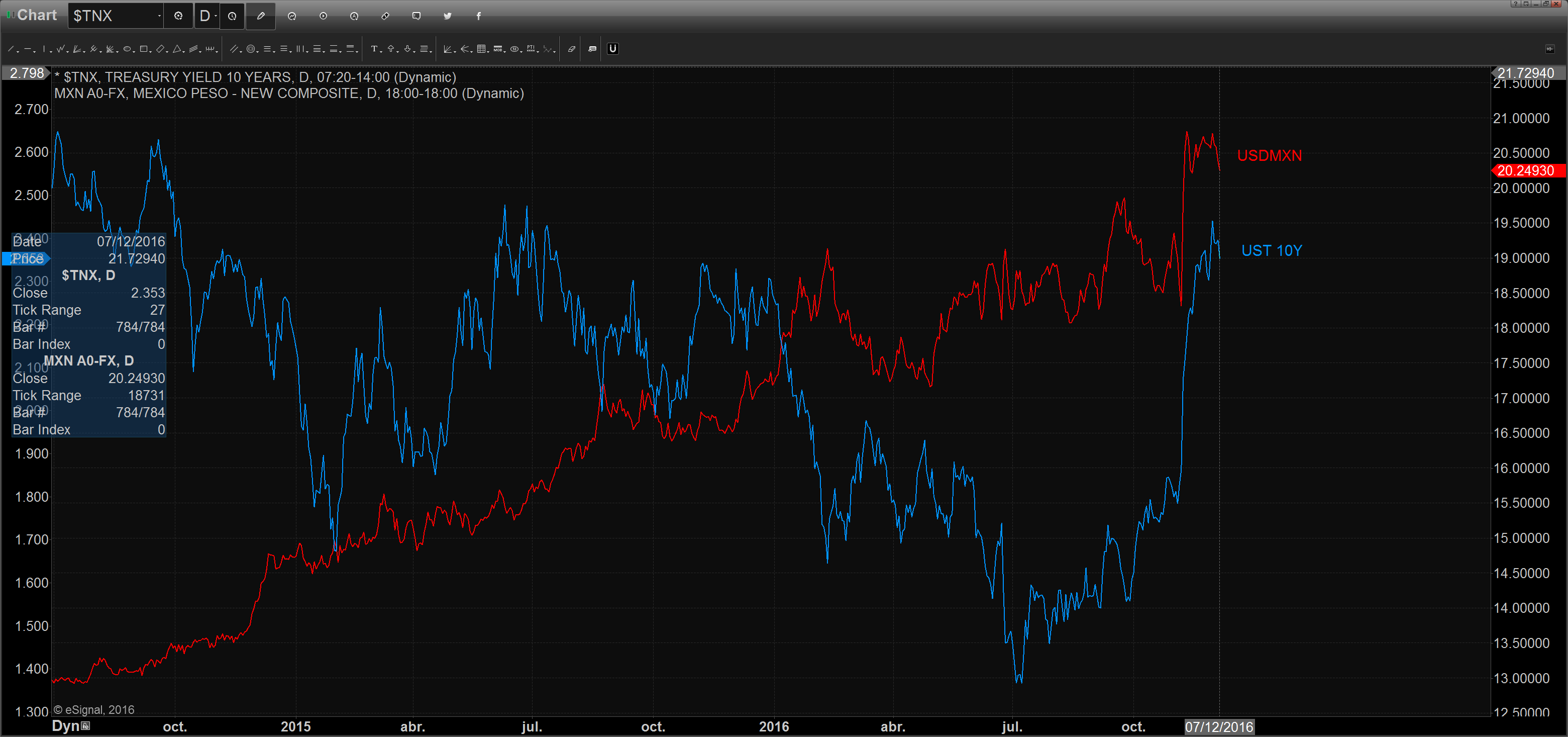
Task: Click the auto-scaling 'A' circle icon
Action: click(x=354, y=16)
